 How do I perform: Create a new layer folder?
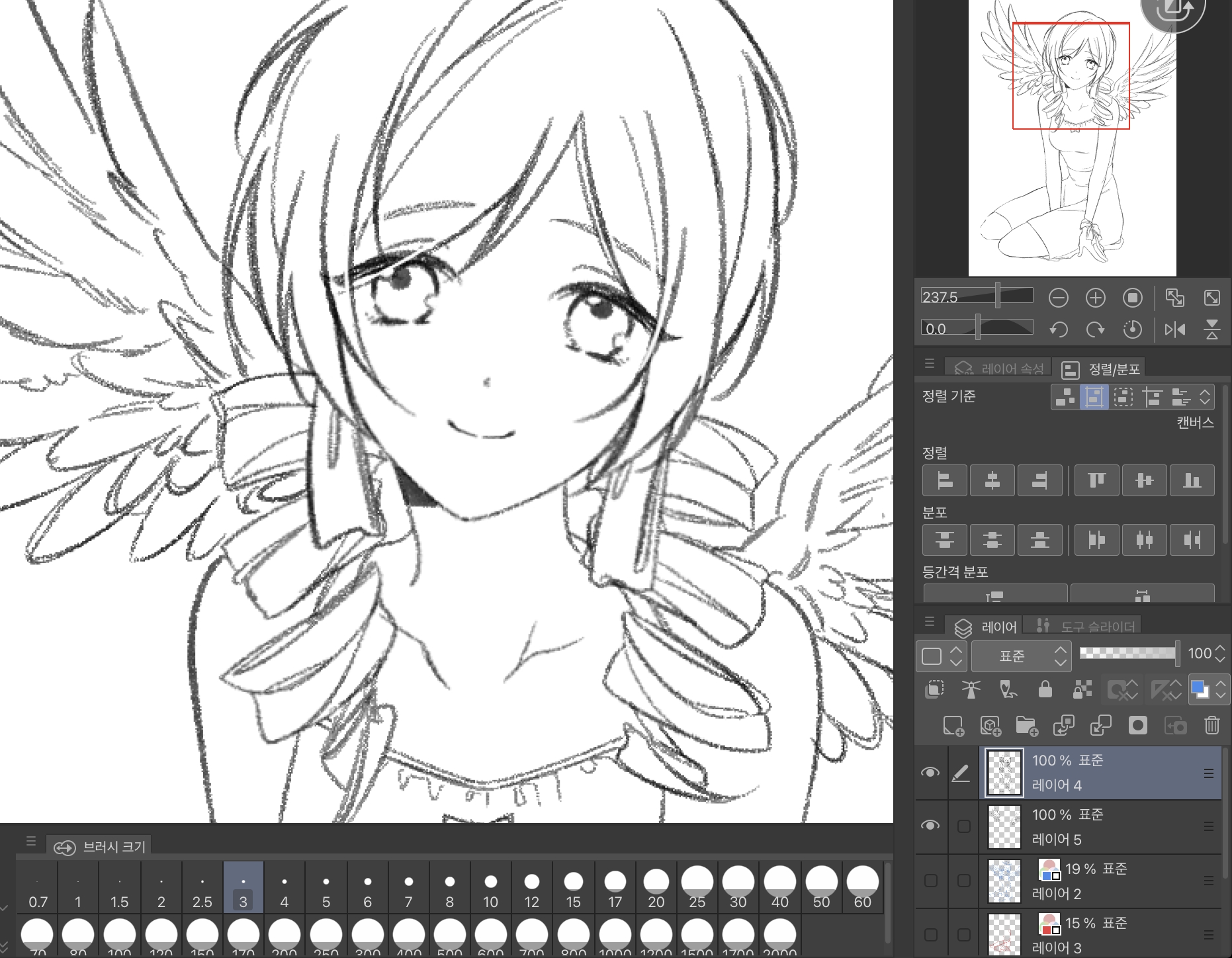coord(1026,726)
